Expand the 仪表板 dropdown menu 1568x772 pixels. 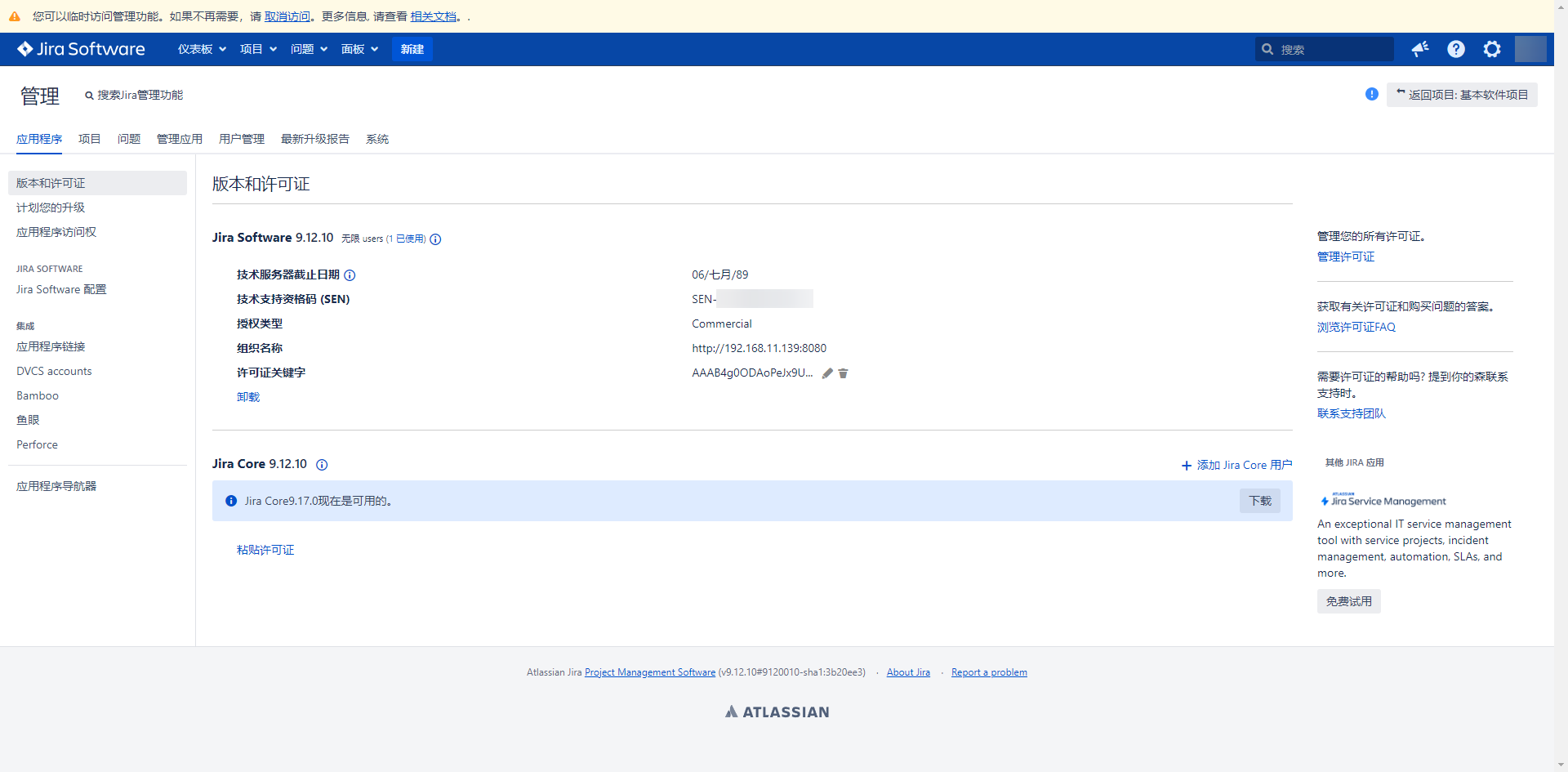[202, 49]
